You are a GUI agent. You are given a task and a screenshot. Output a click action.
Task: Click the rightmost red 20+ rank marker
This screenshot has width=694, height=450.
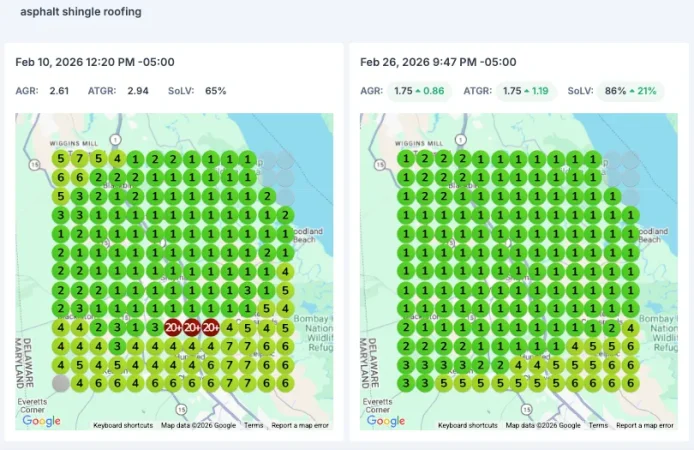tap(211, 327)
